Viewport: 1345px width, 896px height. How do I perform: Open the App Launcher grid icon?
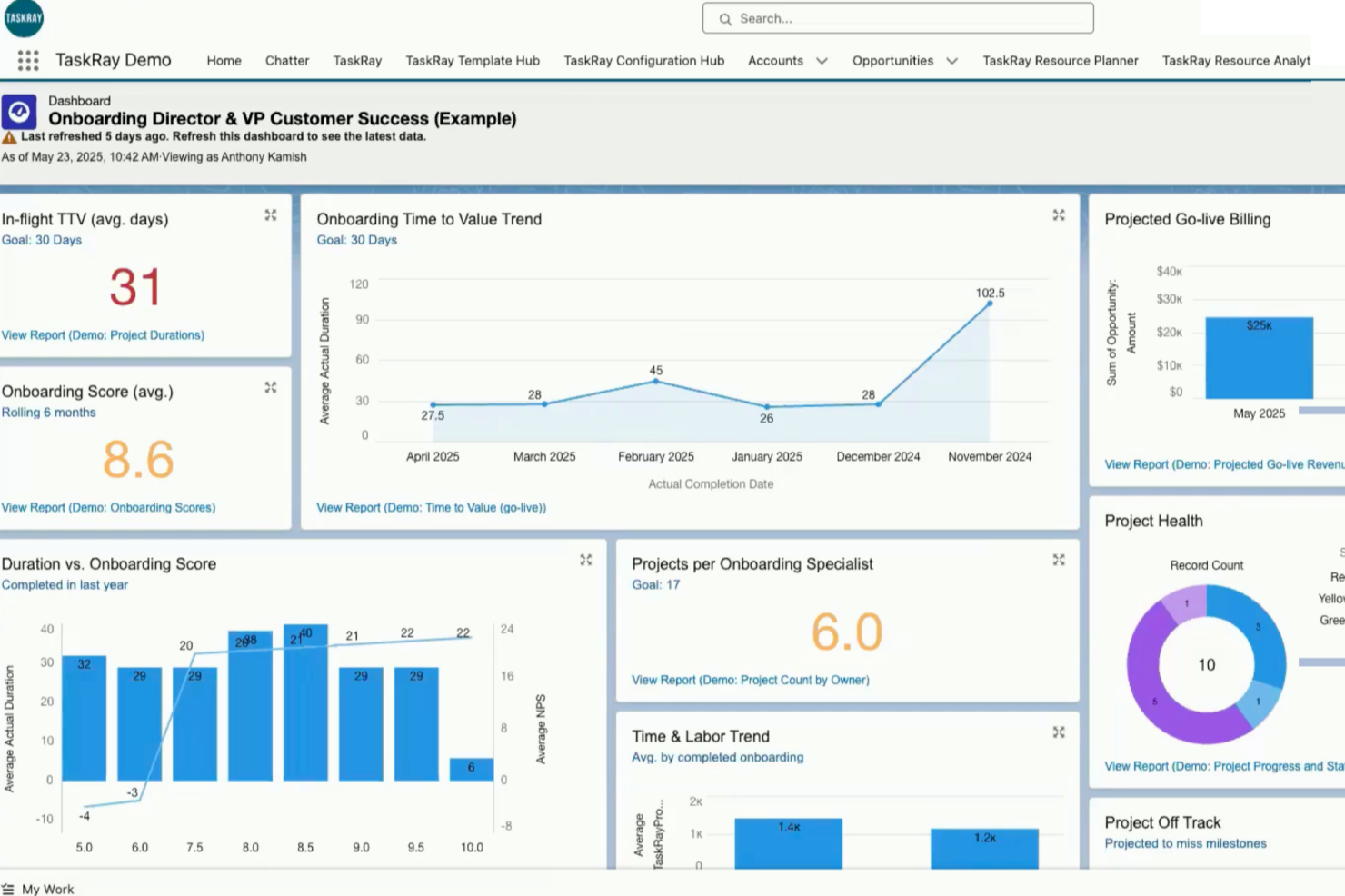(28, 61)
